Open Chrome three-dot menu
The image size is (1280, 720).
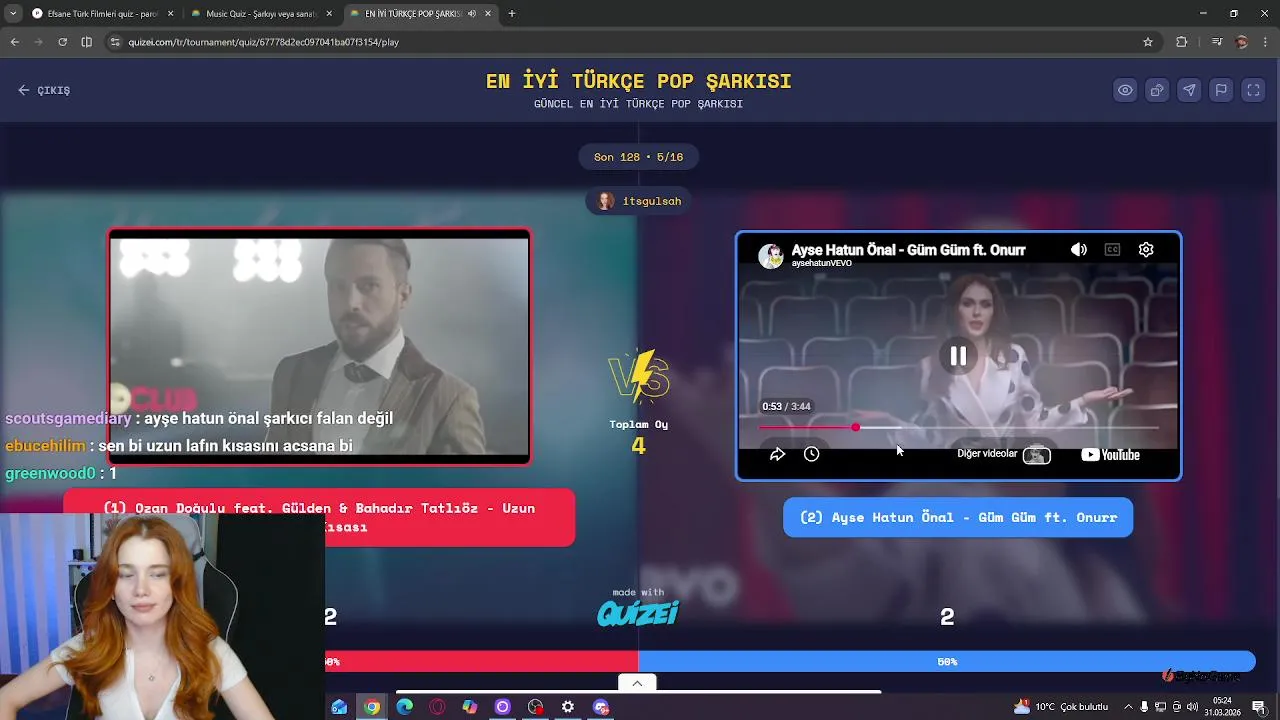coord(1265,42)
